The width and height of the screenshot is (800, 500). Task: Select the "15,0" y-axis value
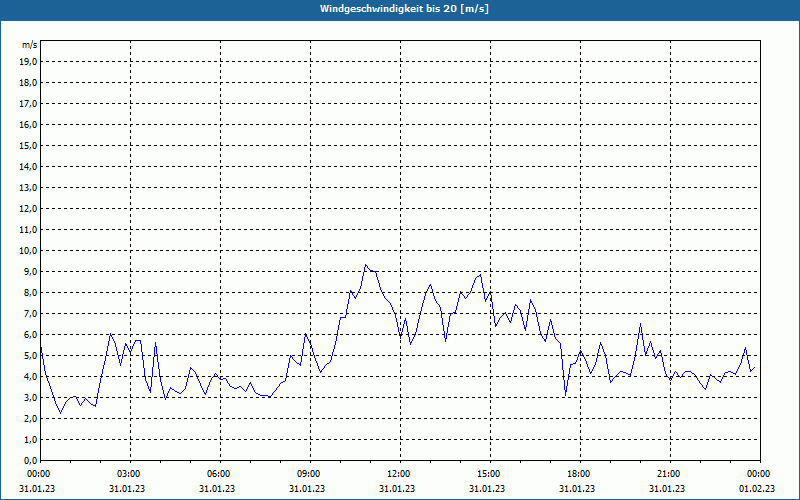click(28, 145)
